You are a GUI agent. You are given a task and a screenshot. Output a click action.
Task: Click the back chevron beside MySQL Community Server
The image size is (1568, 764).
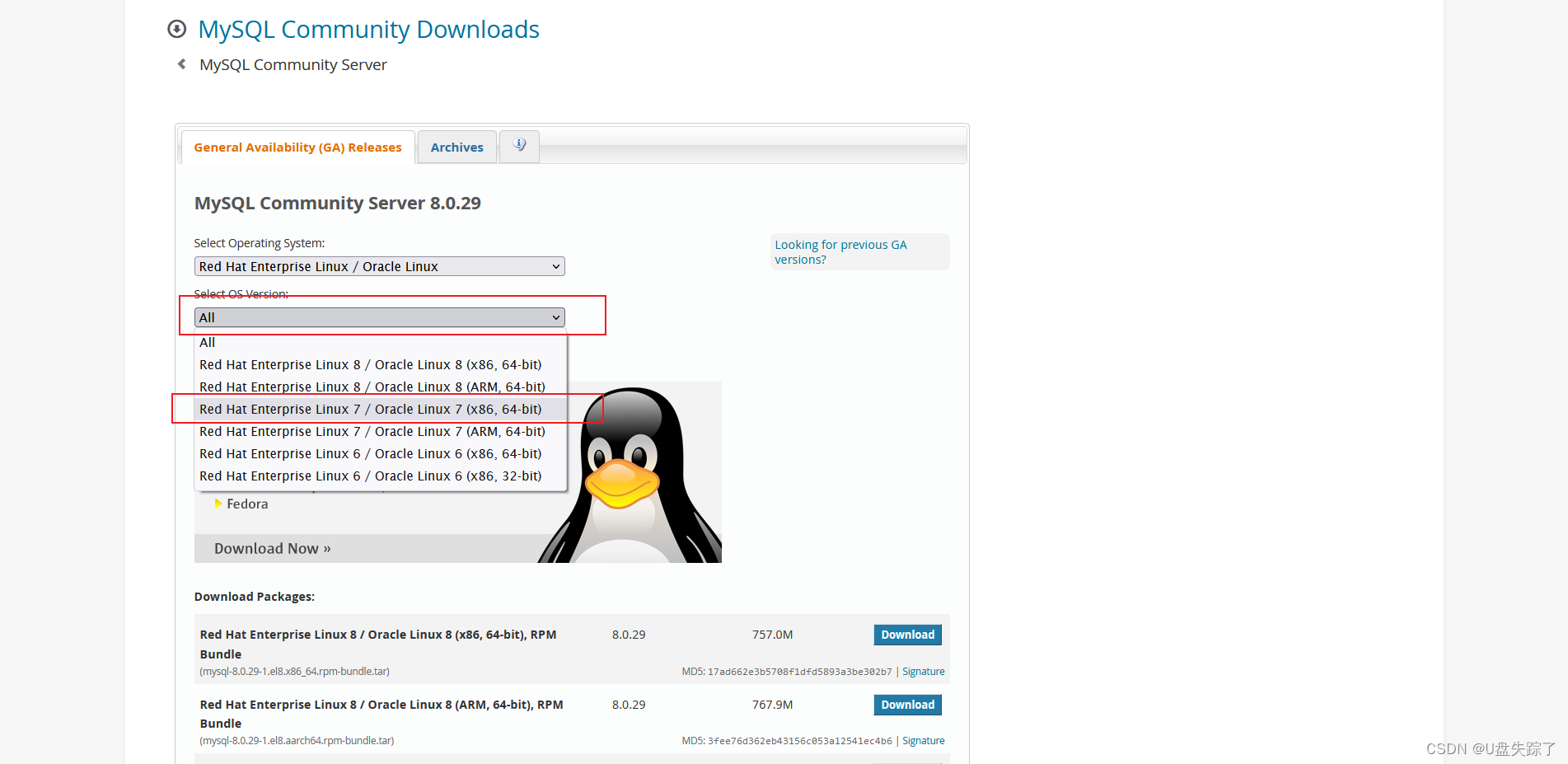tap(181, 63)
